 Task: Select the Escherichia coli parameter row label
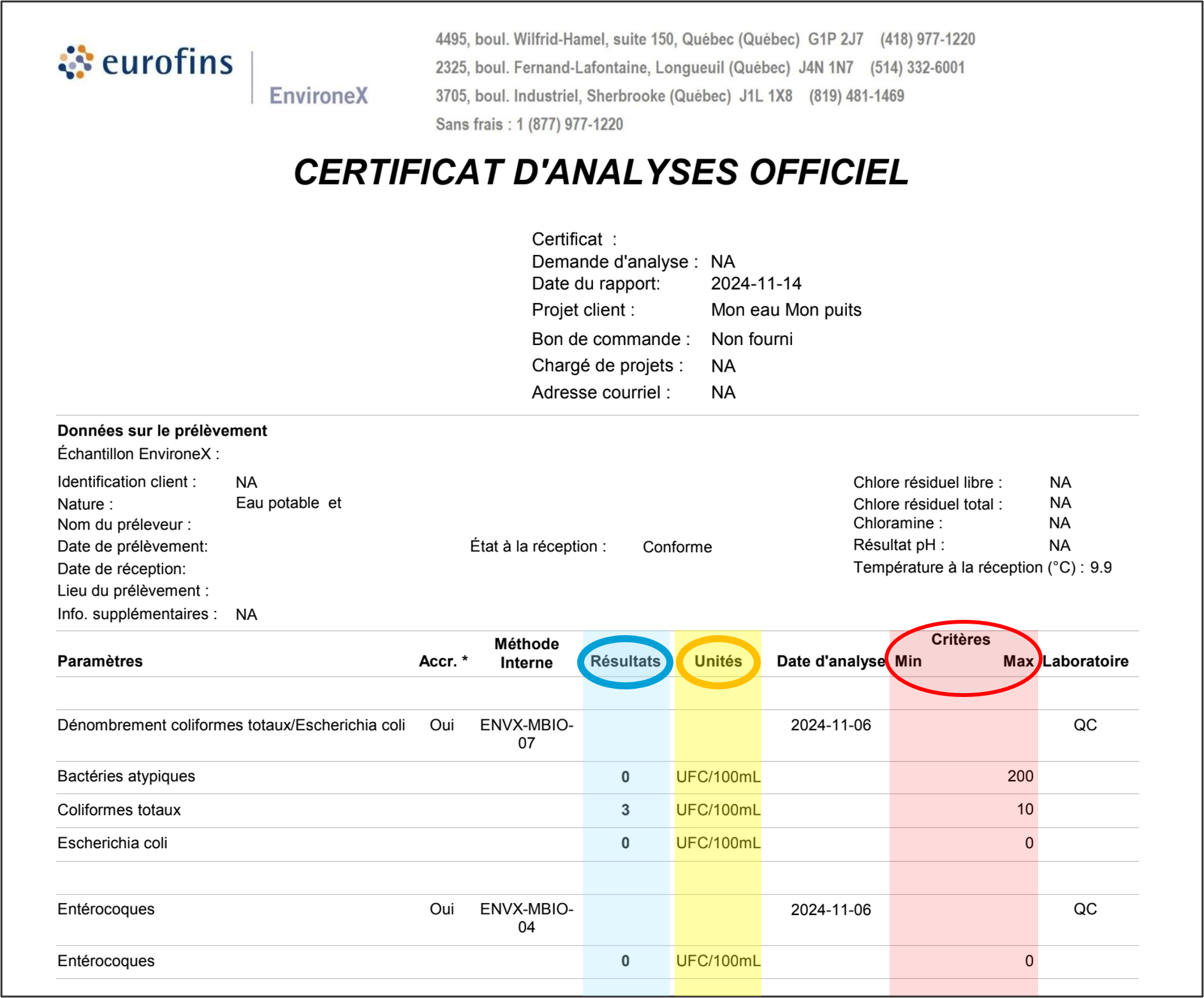point(112,843)
